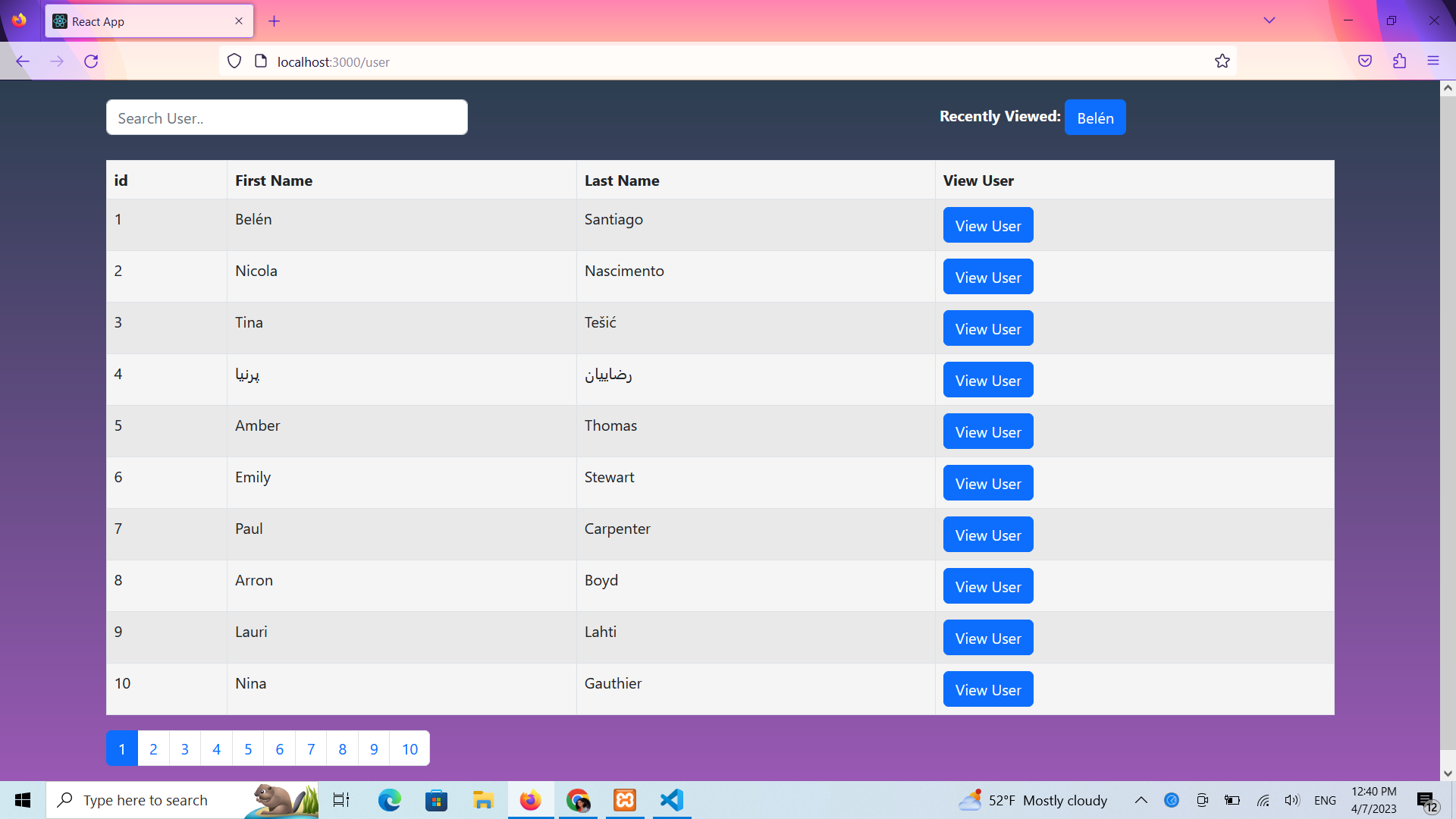
Task: Go back with the browser back arrow
Action: [x=23, y=61]
